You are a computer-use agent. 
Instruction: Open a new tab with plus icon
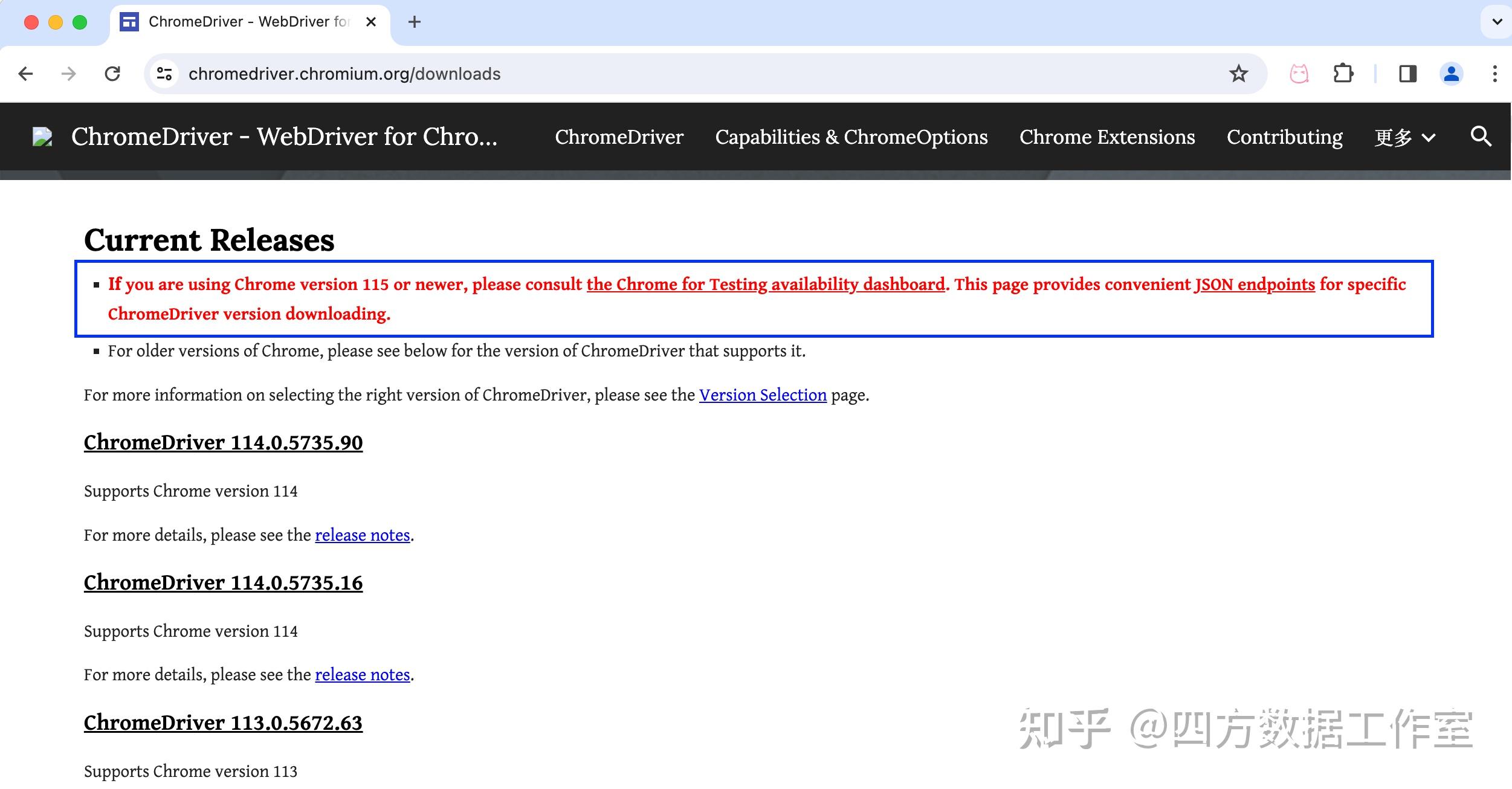414,22
